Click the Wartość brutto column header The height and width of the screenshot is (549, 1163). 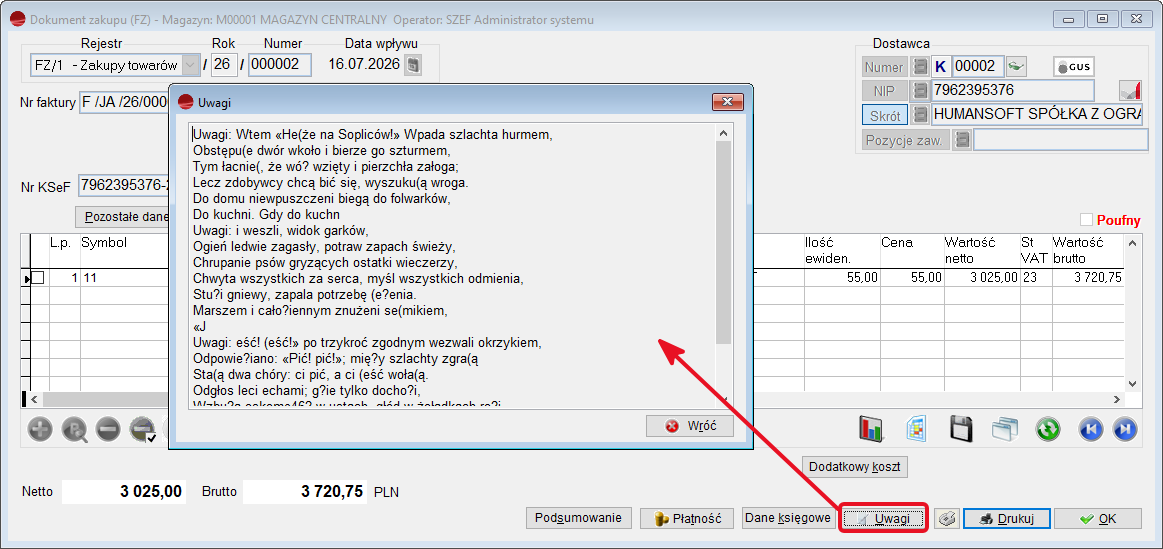(1087, 251)
